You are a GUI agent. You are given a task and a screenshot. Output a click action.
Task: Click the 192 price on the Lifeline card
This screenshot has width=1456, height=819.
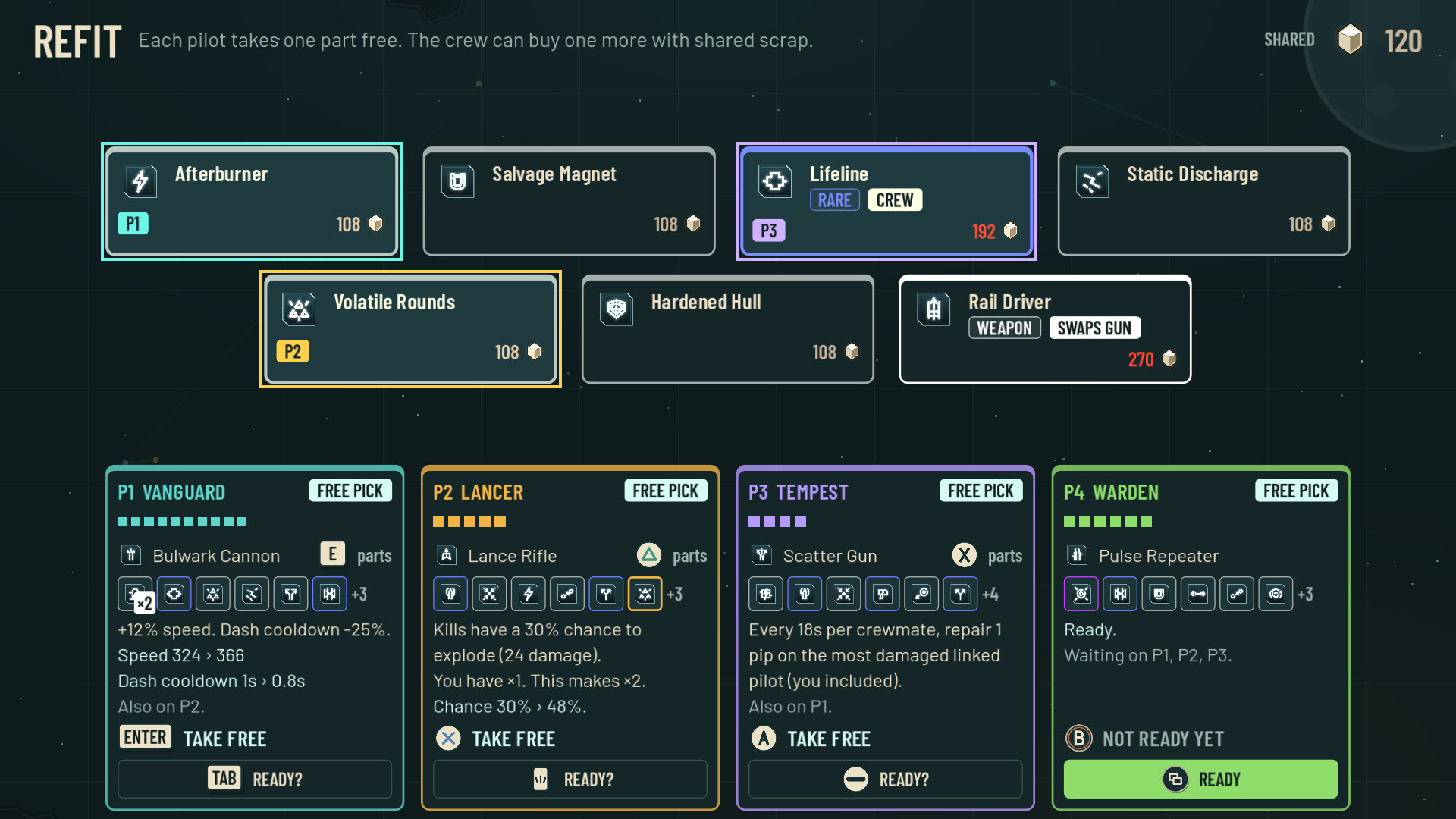click(984, 231)
